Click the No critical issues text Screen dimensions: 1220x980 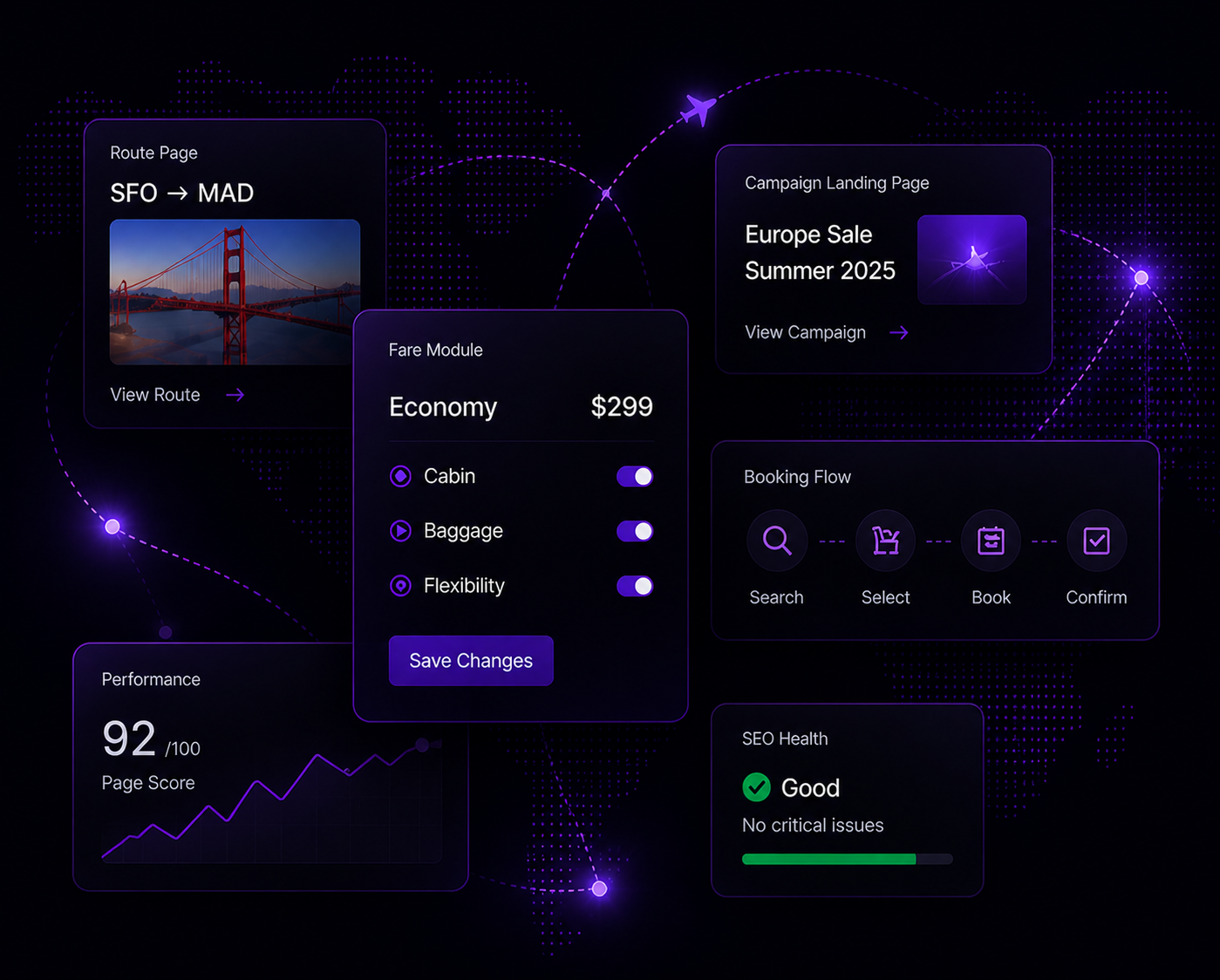813,825
